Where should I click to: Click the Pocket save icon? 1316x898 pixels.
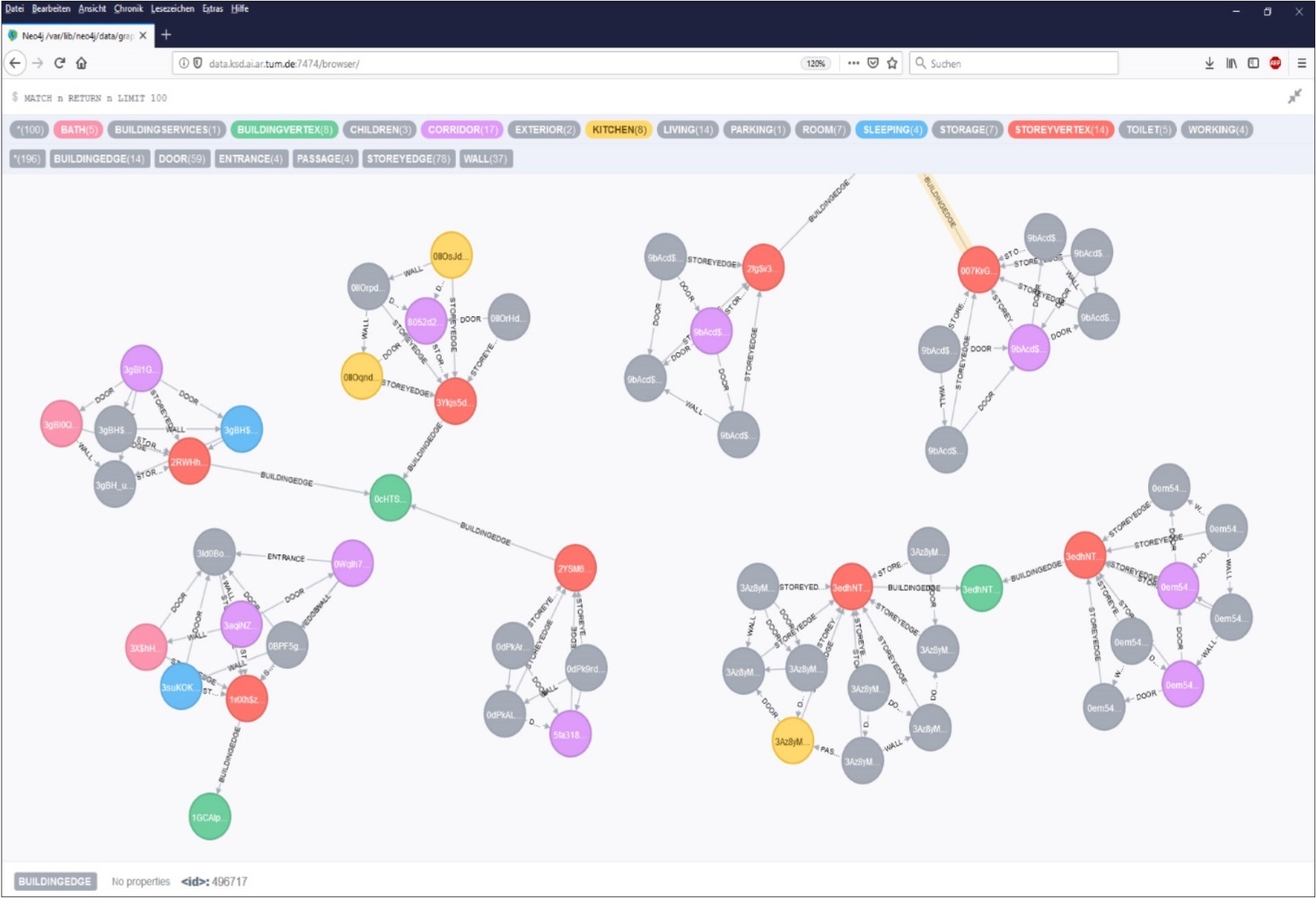(872, 63)
